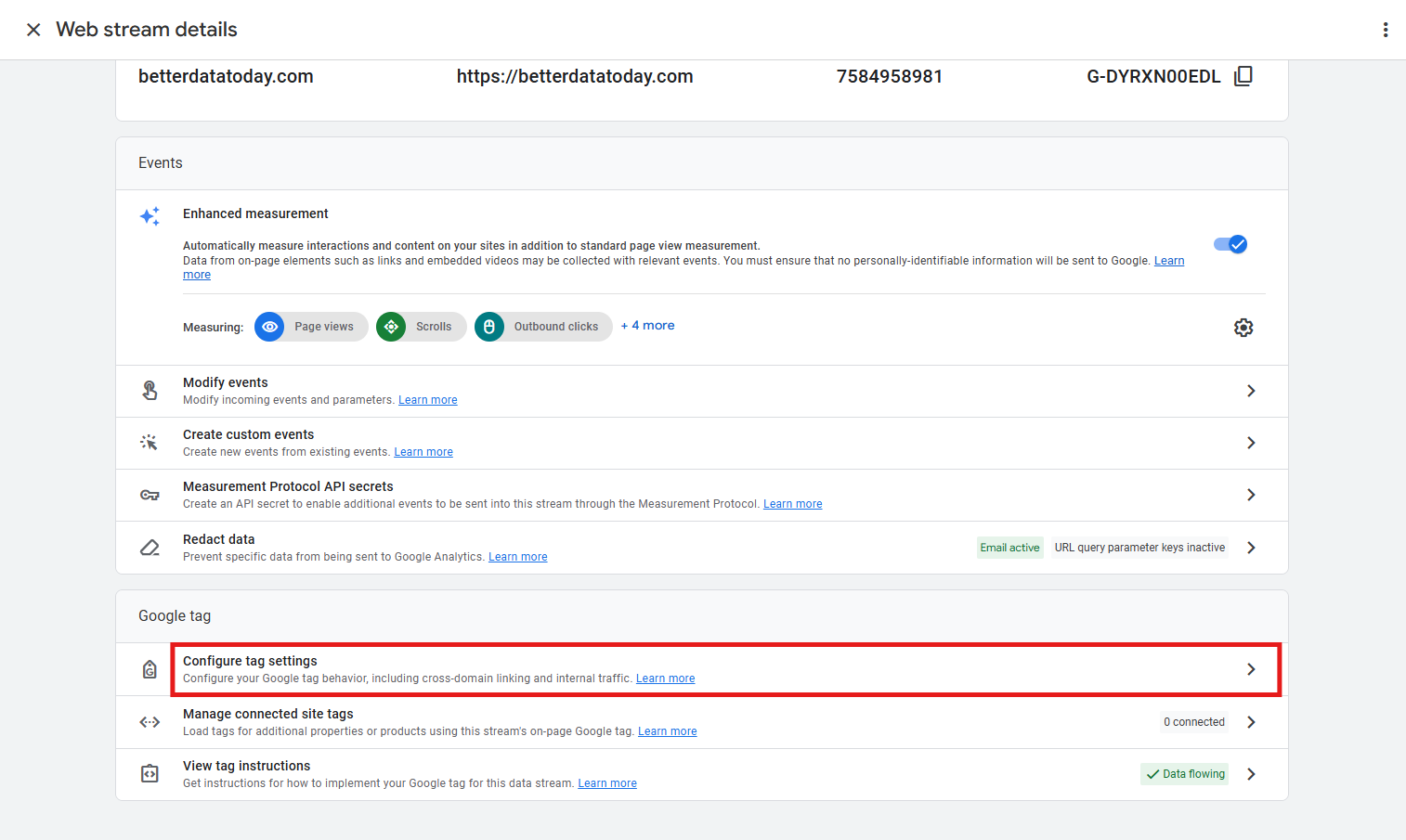
Task: Click the Configure tag settings tag icon
Action: [150, 669]
